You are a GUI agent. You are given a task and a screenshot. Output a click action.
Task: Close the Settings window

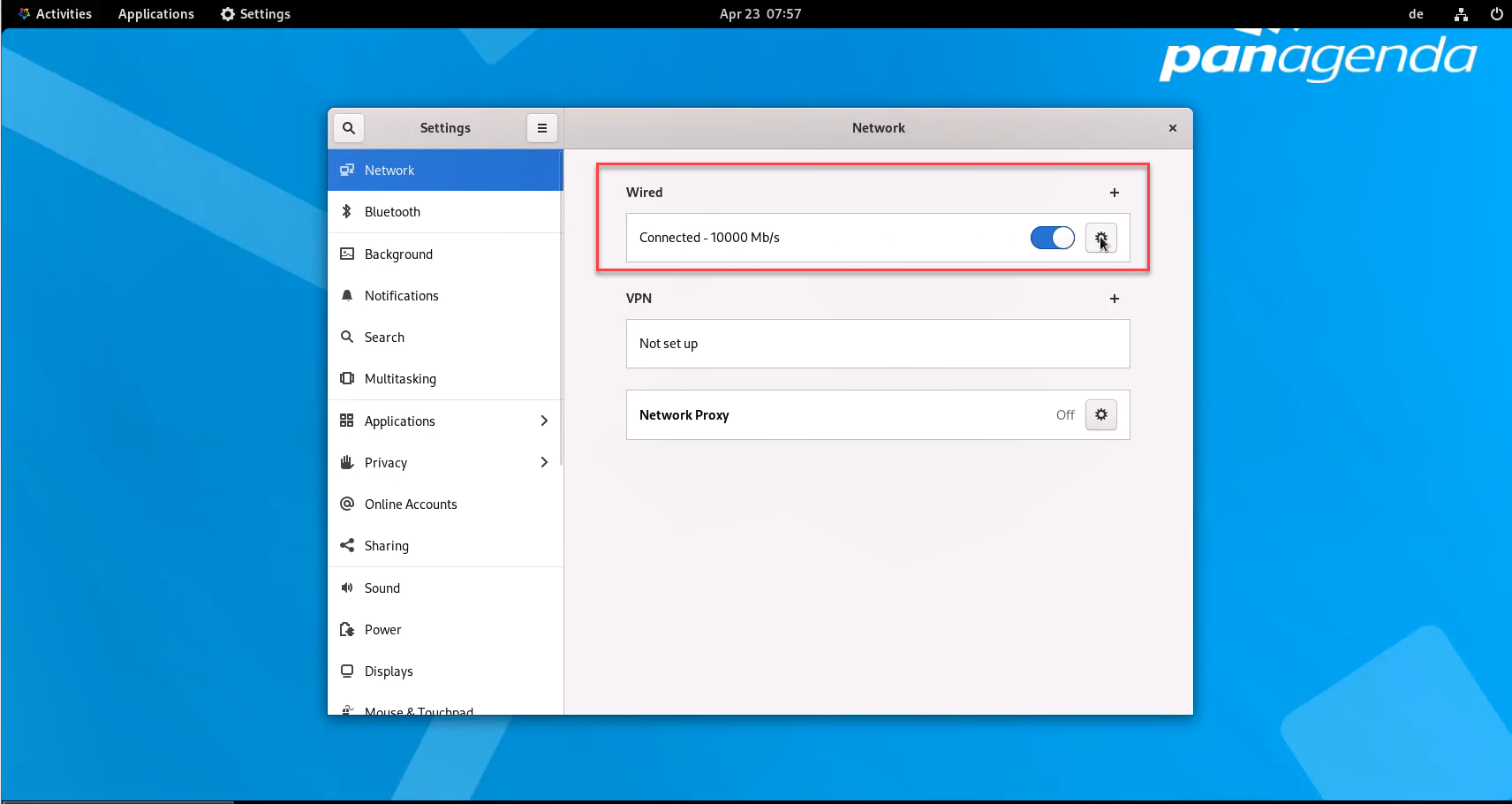tap(1173, 128)
